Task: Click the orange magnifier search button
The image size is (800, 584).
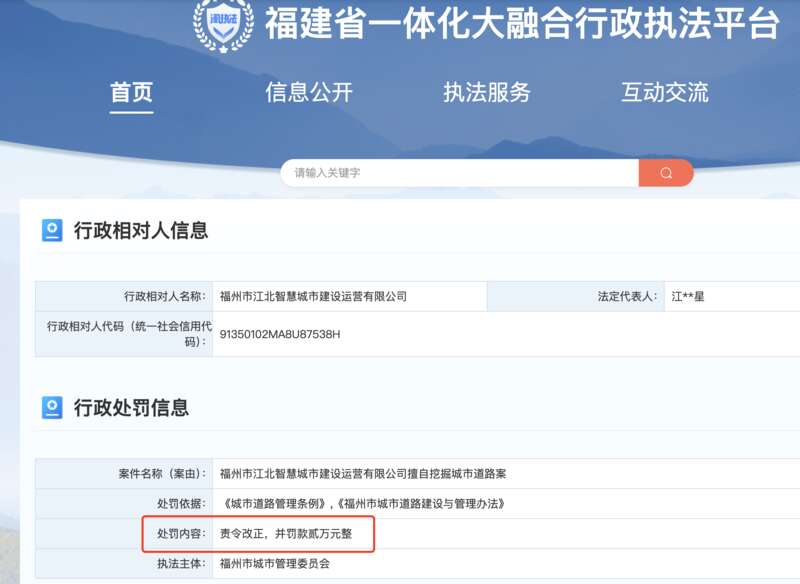Action: pos(666,173)
